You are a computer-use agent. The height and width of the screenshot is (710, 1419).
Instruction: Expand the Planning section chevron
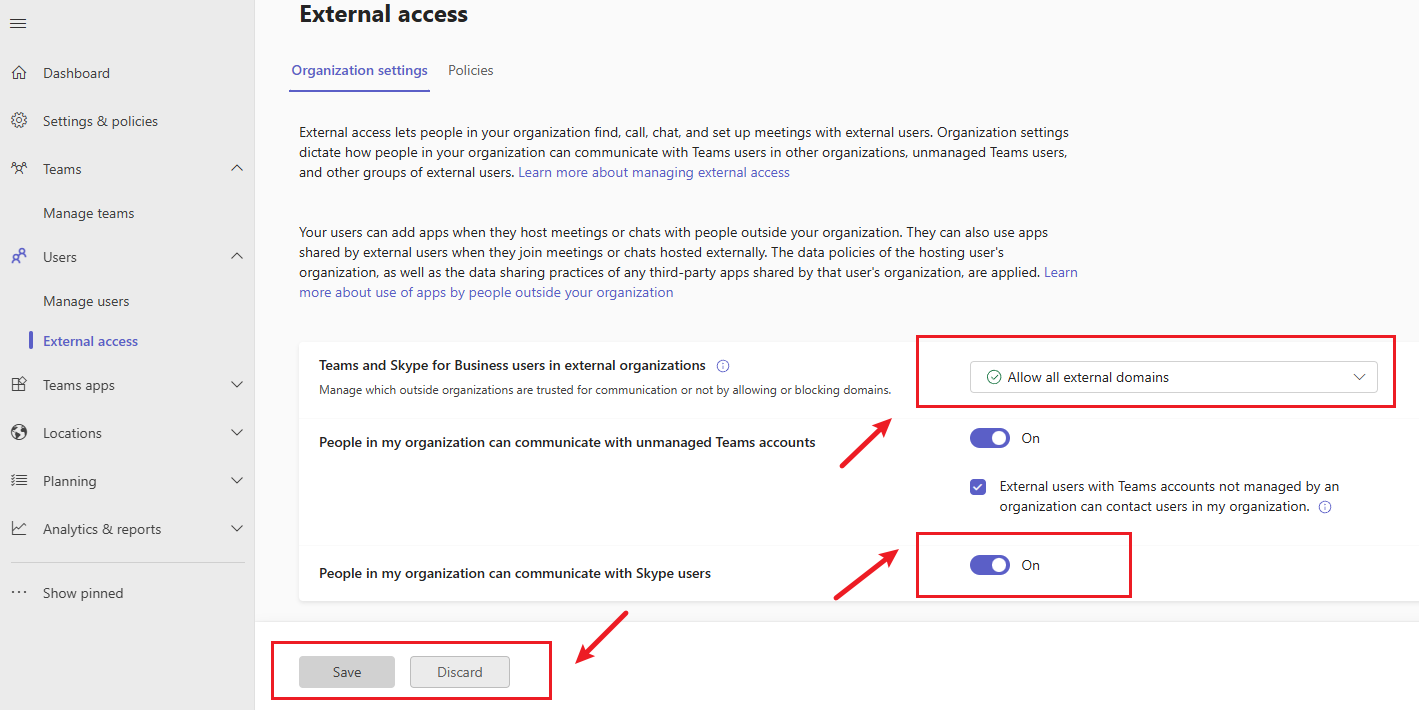click(237, 480)
